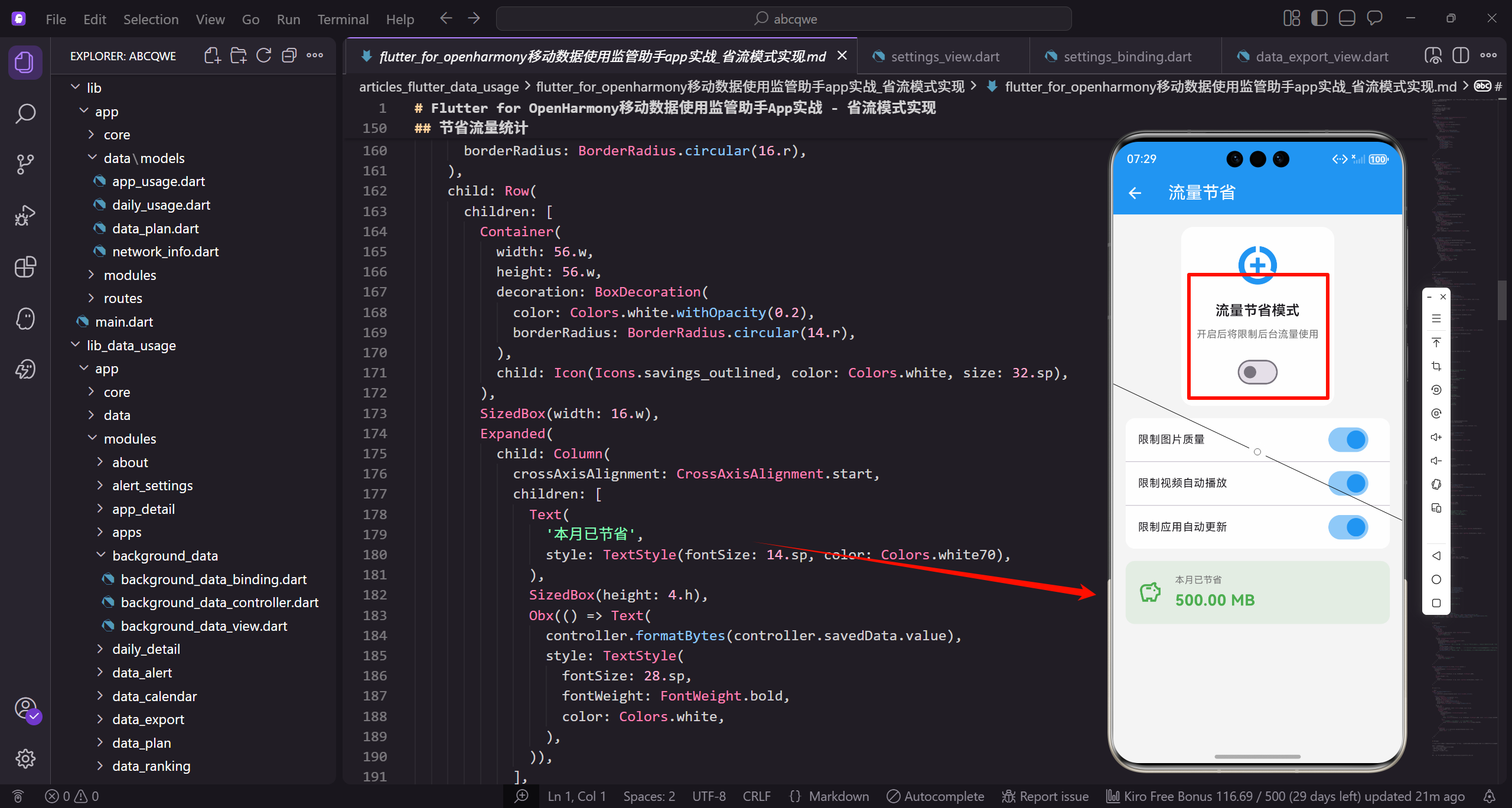Open app_usage.dart in Explorer
This screenshot has width=1512, height=808.
[x=158, y=181]
